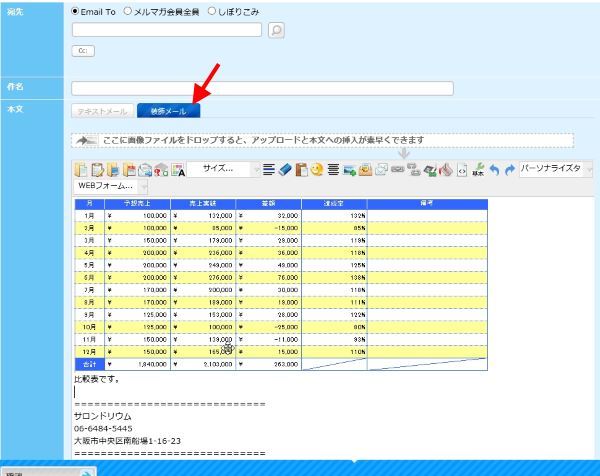Click the phone number 06-6484-5445
Image resolution: width=600 pixels, height=476 pixels.
click(103, 429)
